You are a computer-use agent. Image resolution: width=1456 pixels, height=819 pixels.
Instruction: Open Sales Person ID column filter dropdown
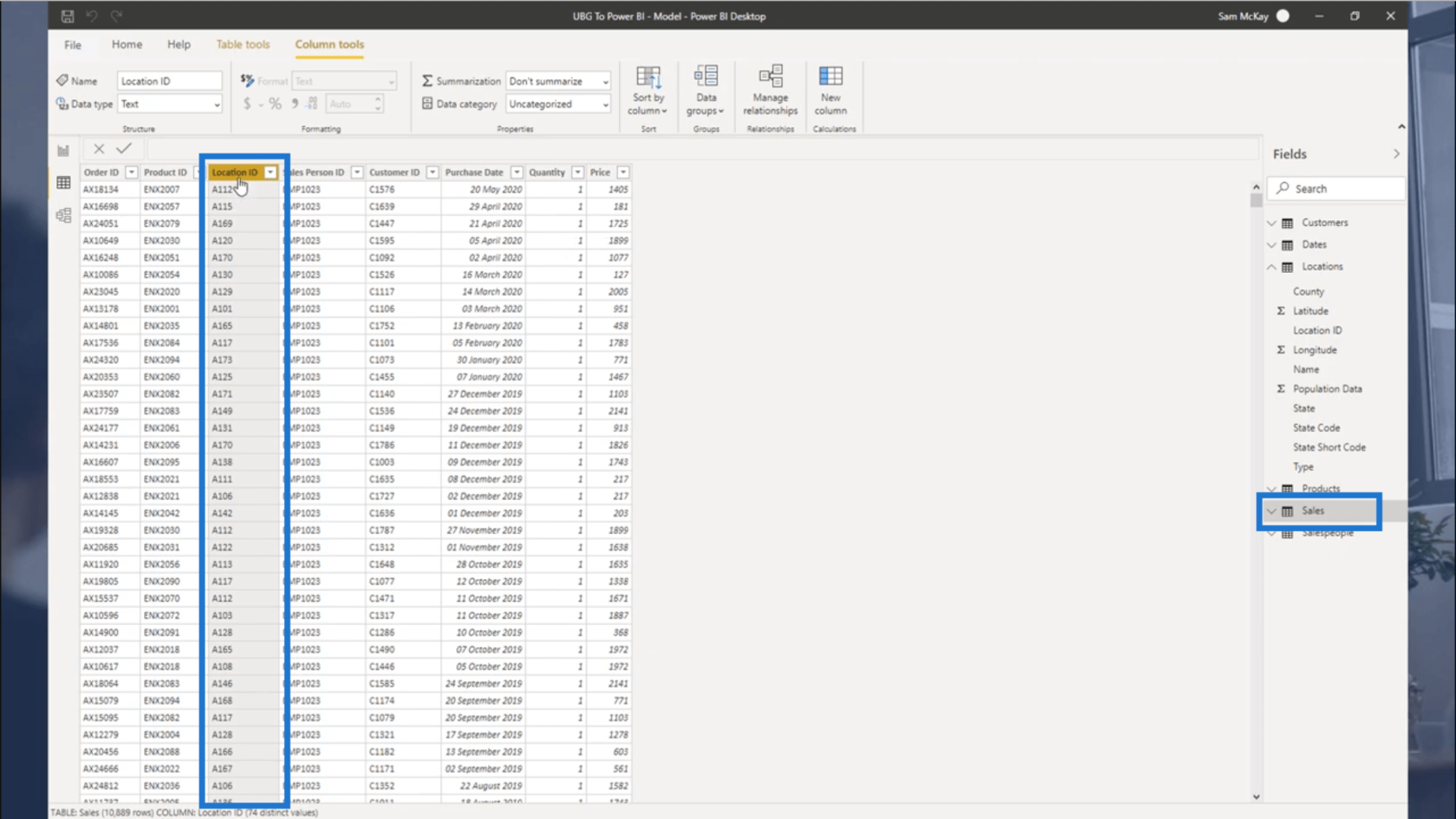[356, 172]
